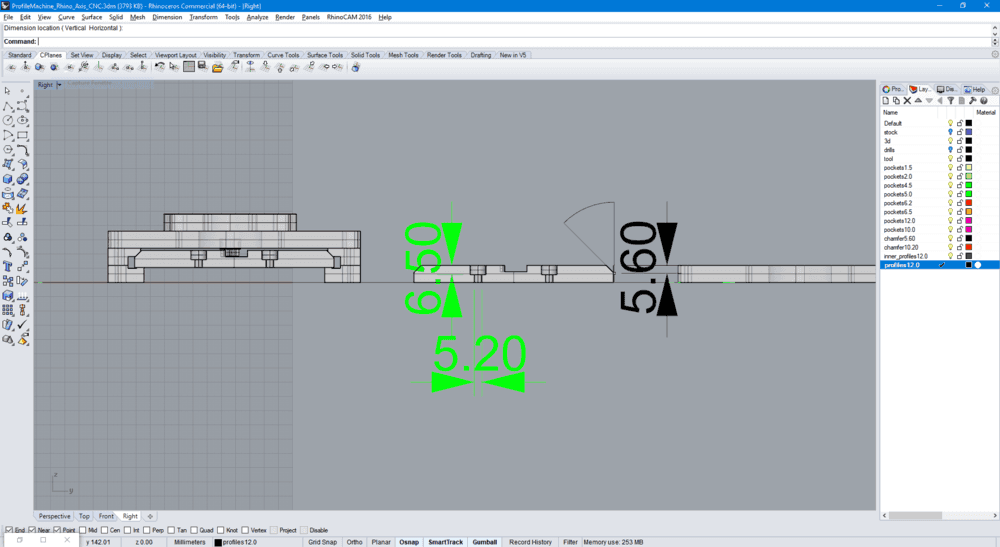Select the Circle tool in left toolbar

click(x=8, y=120)
